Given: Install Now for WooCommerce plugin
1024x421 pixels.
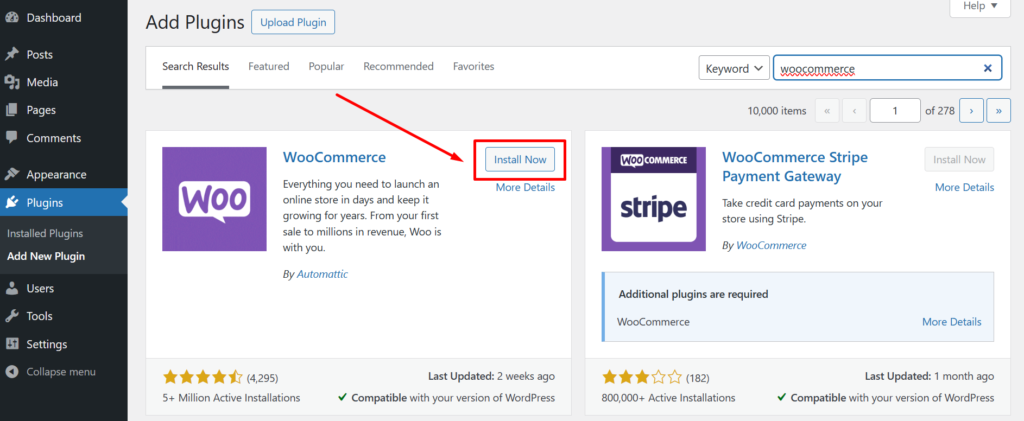Looking at the screenshot, I should pos(520,159).
